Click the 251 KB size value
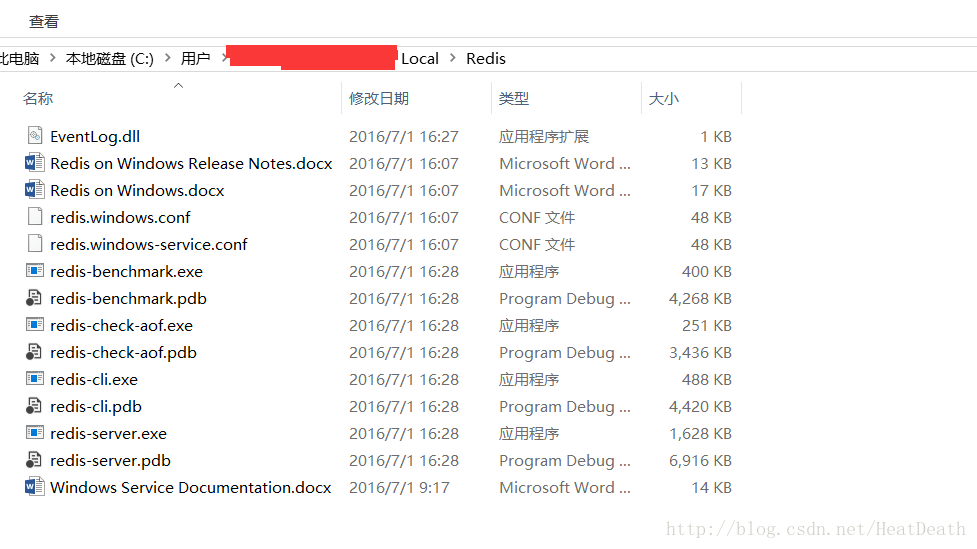Image resolution: width=977 pixels, height=549 pixels. pyautogui.click(x=707, y=325)
